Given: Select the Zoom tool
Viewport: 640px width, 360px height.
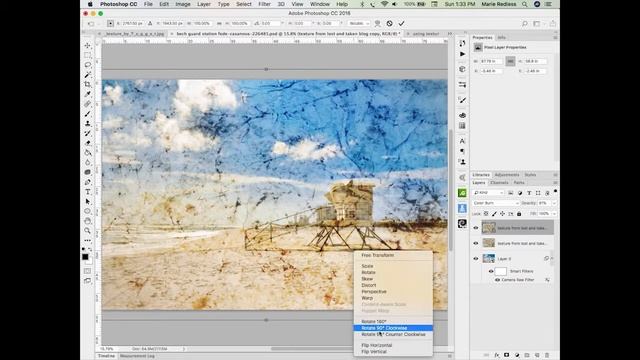Looking at the screenshot, I should pyautogui.click(x=88, y=231).
